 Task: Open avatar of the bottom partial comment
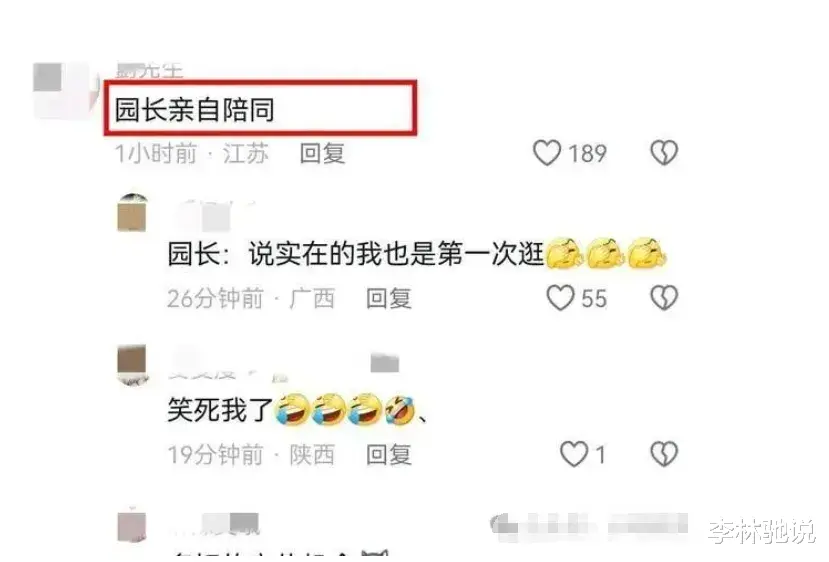point(131,525)
